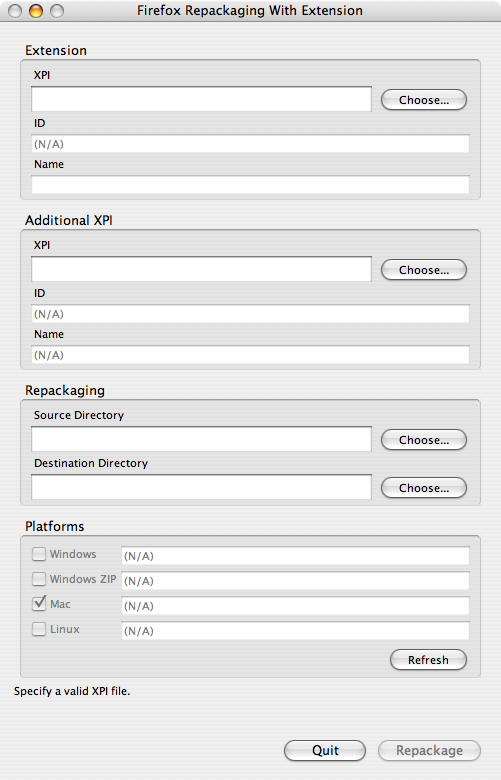Screen dimensions: 501x780
Task: Click the yellow minimize window button
Action: coord(36,10)
